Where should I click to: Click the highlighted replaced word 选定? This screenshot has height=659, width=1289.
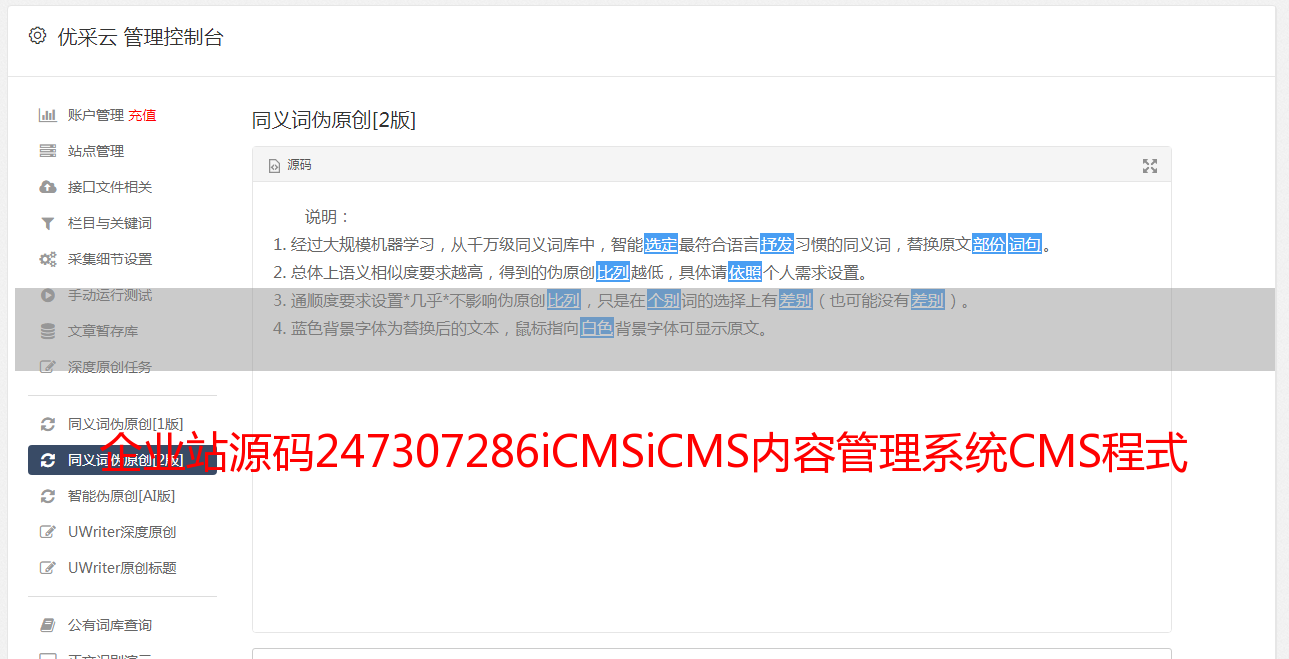point(661,244)
